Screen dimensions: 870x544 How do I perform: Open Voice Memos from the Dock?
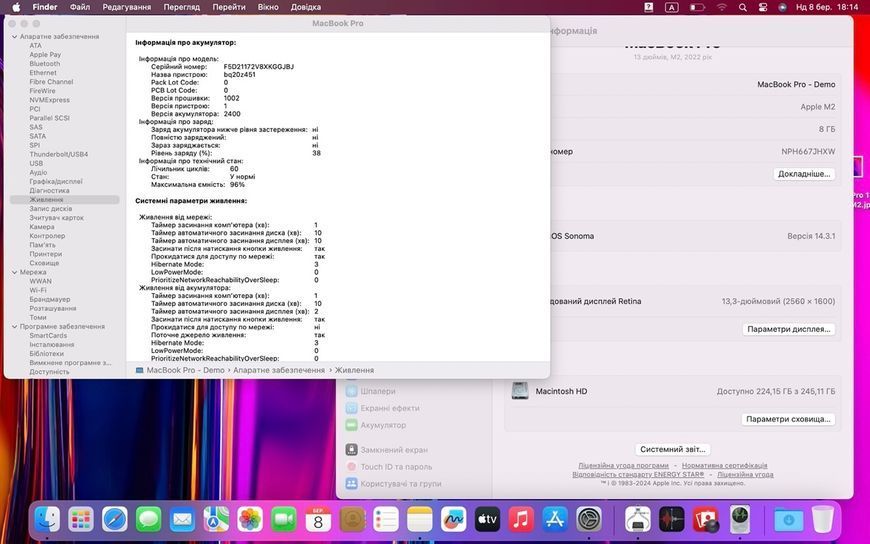(672, 520)
